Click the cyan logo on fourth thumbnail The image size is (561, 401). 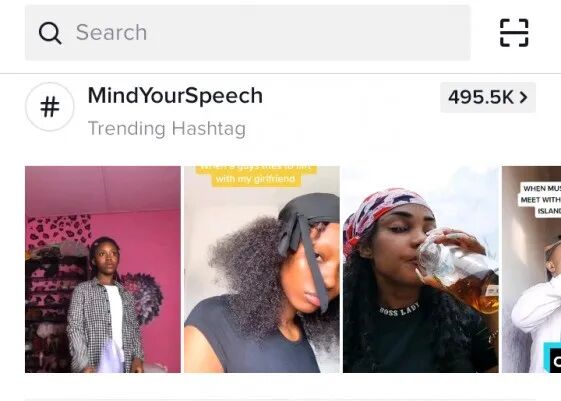point(552,358)
